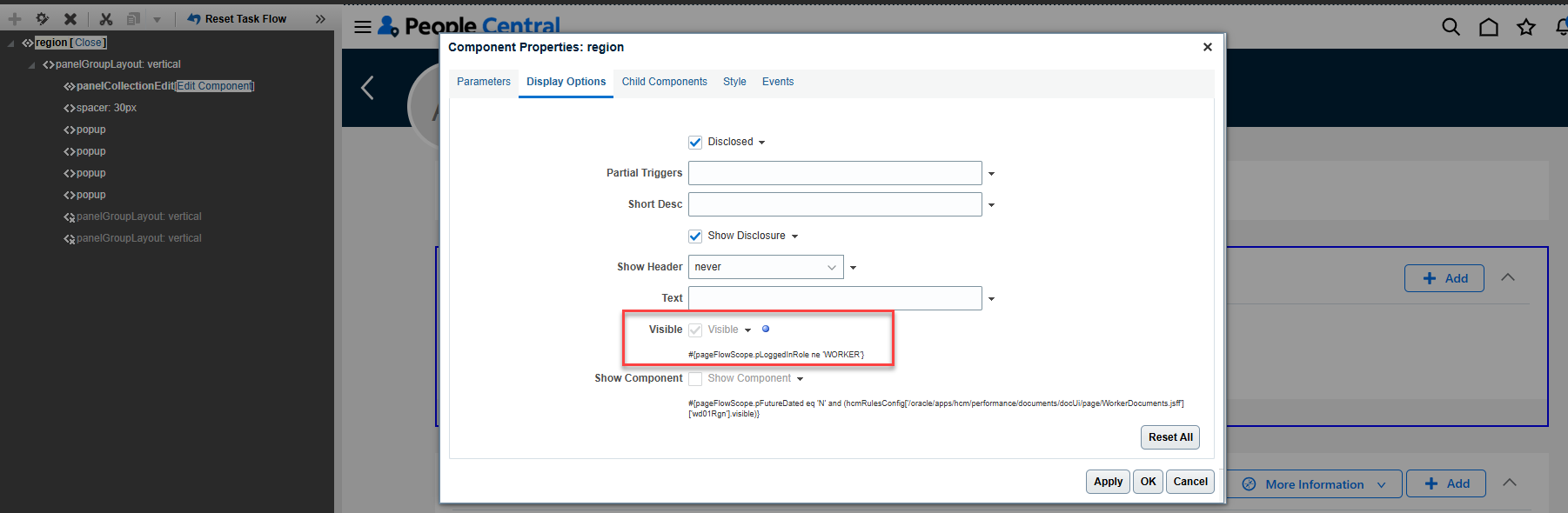
Task: Collapse the first panelGroupLayout: vertical node
Action: [x=31, y=65]
